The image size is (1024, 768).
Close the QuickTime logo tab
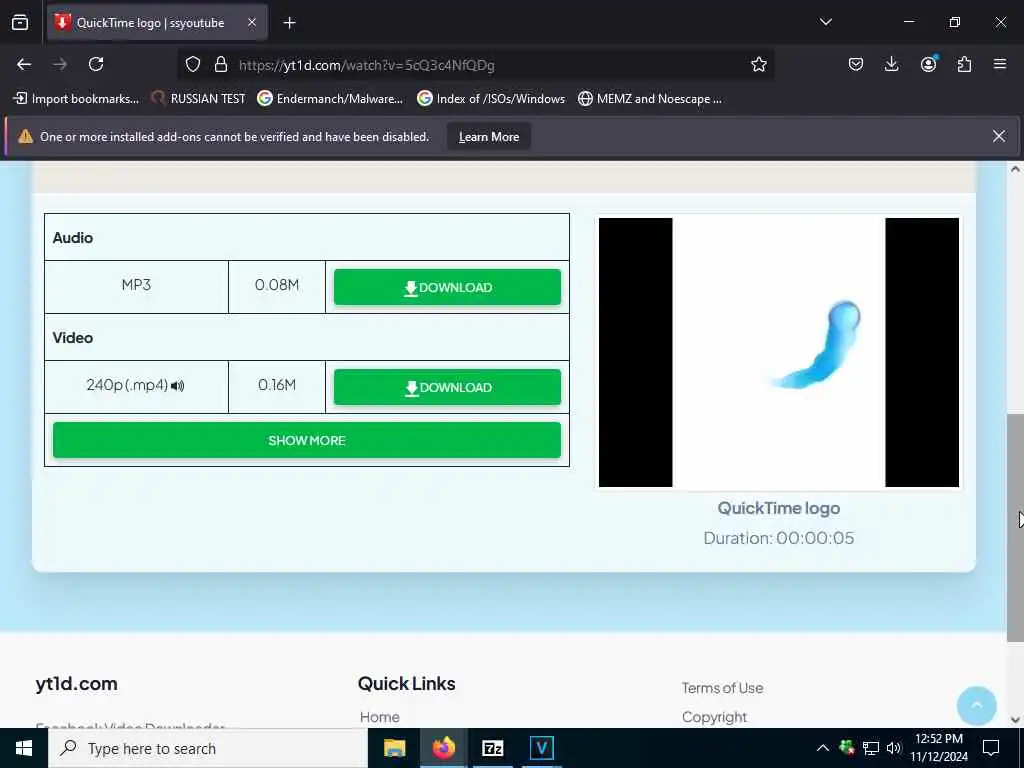click(252, 23)
